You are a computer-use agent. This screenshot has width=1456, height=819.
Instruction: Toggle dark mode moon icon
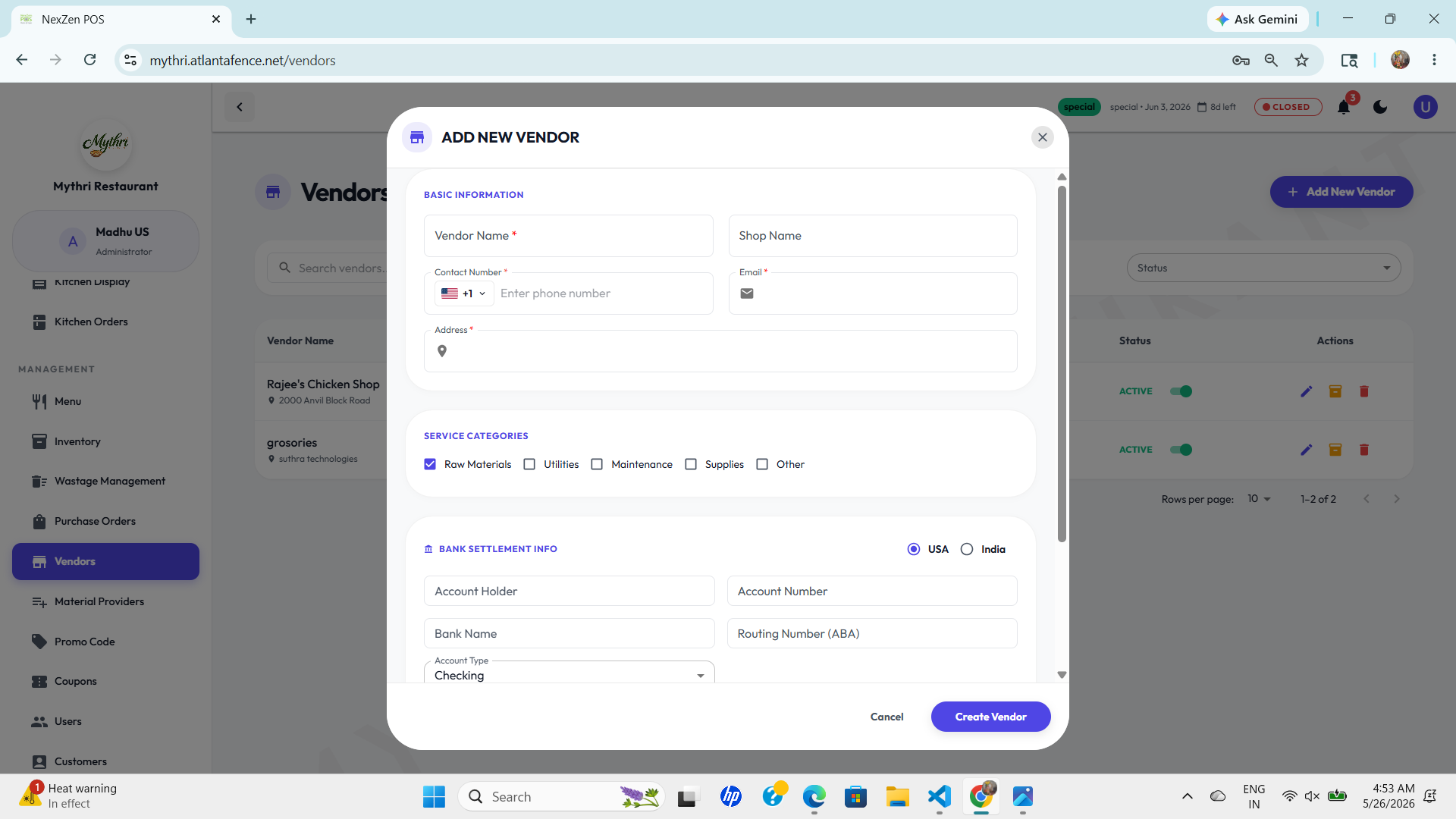pyautogui.click(x=1380, y=107)
